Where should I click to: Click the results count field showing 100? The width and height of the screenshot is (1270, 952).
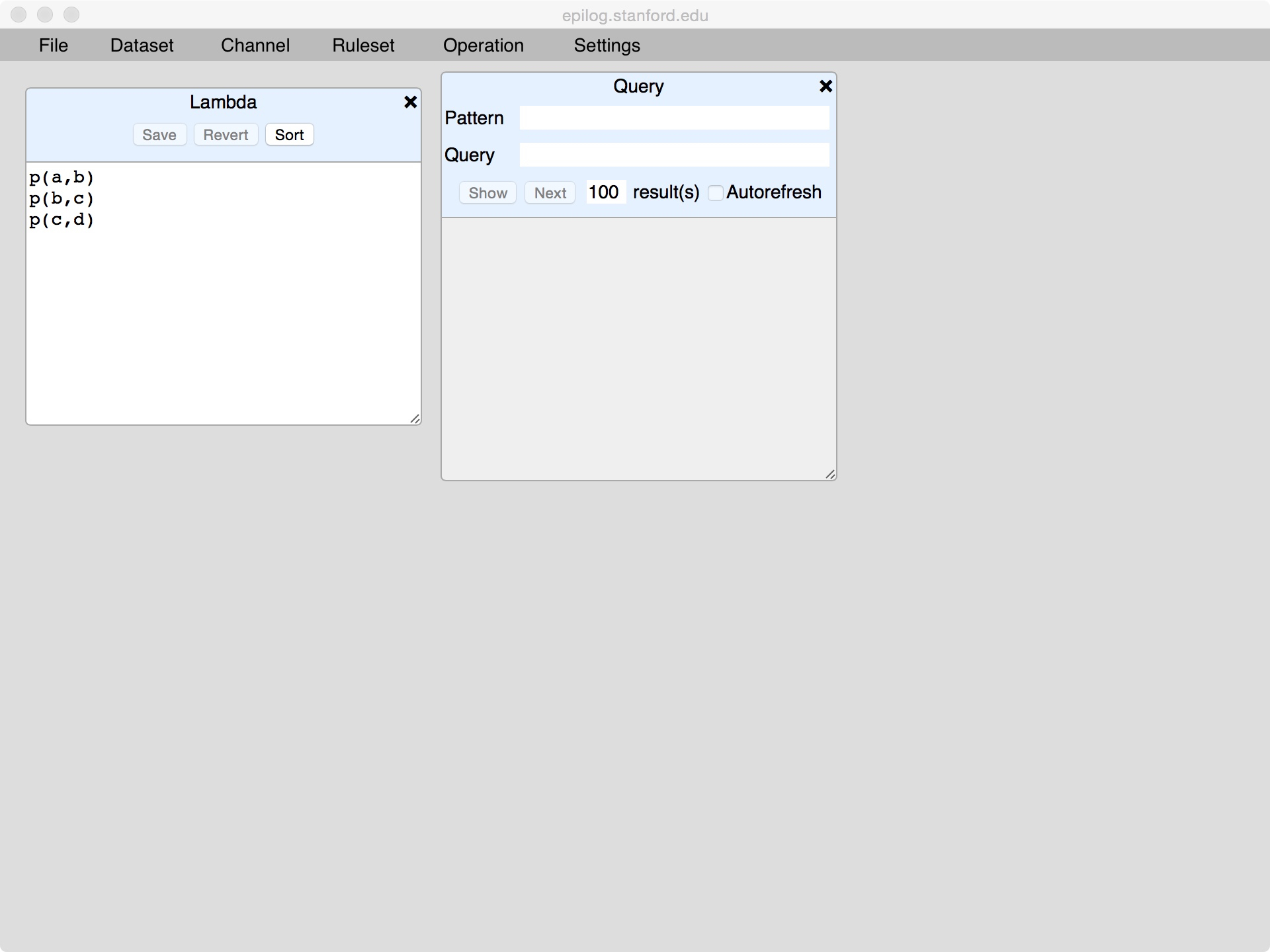605,192
